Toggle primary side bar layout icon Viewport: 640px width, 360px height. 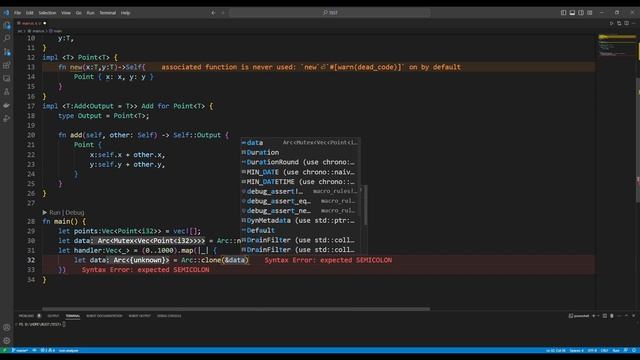563,13
